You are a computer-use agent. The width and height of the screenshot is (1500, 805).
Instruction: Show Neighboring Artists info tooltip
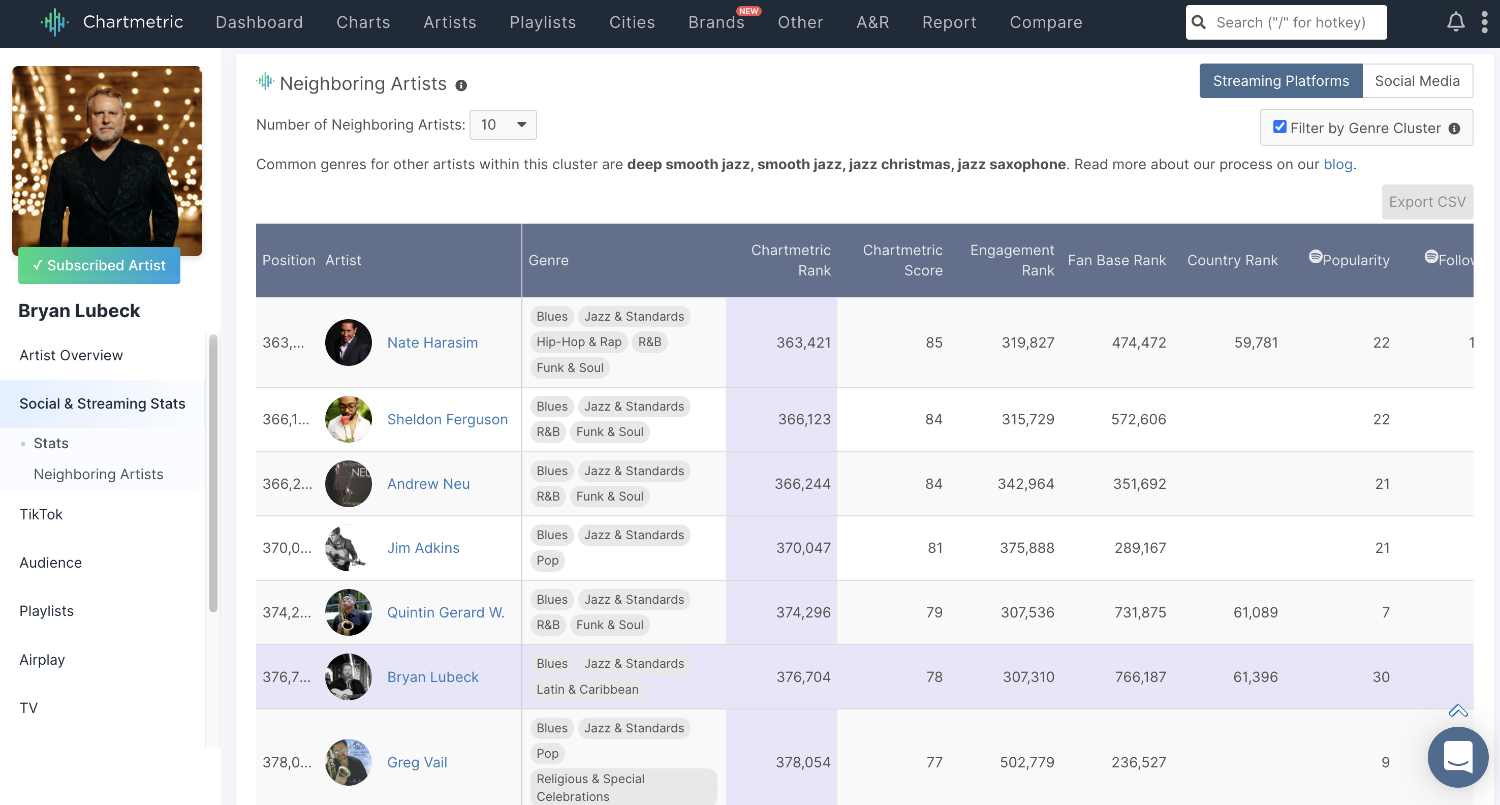(461, 85)
